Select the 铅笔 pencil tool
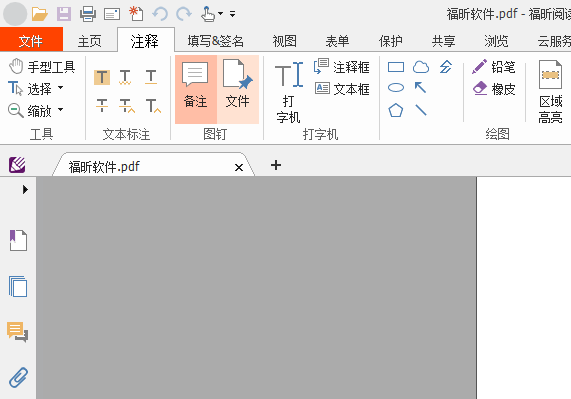The image size is (571, 399). (x=494, y=67)
